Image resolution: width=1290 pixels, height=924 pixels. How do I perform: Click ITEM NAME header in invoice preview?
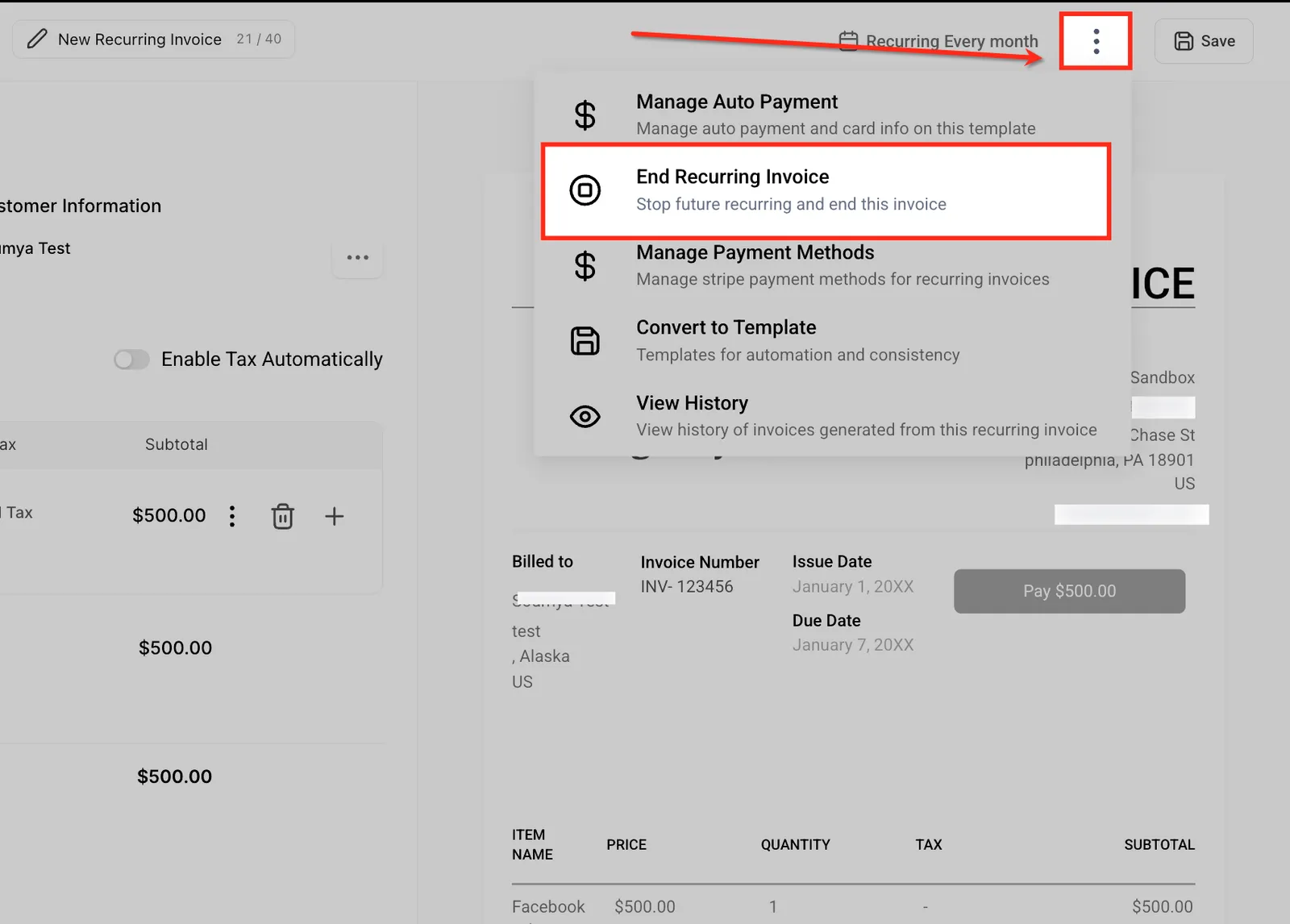532,844
